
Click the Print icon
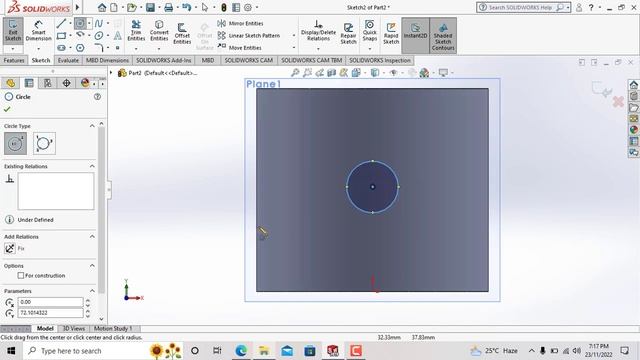coord(168,7)
